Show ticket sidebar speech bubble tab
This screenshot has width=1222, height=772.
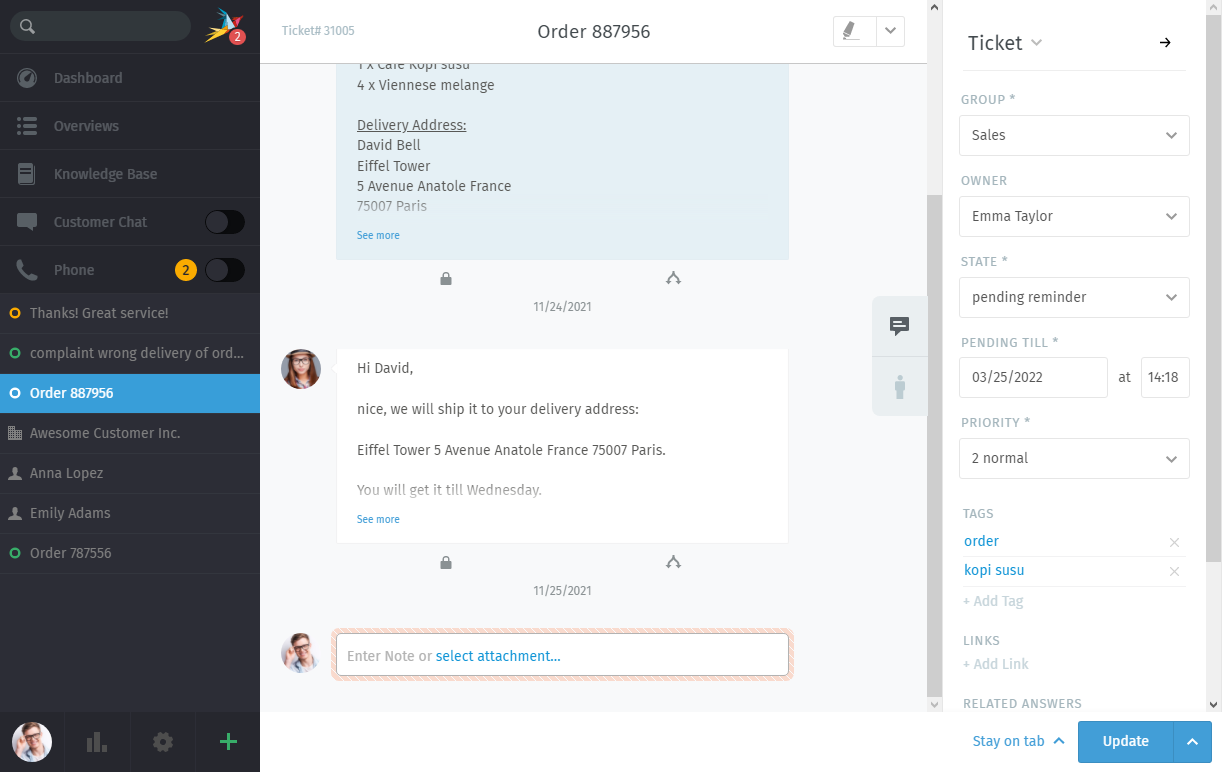point(900,326)
